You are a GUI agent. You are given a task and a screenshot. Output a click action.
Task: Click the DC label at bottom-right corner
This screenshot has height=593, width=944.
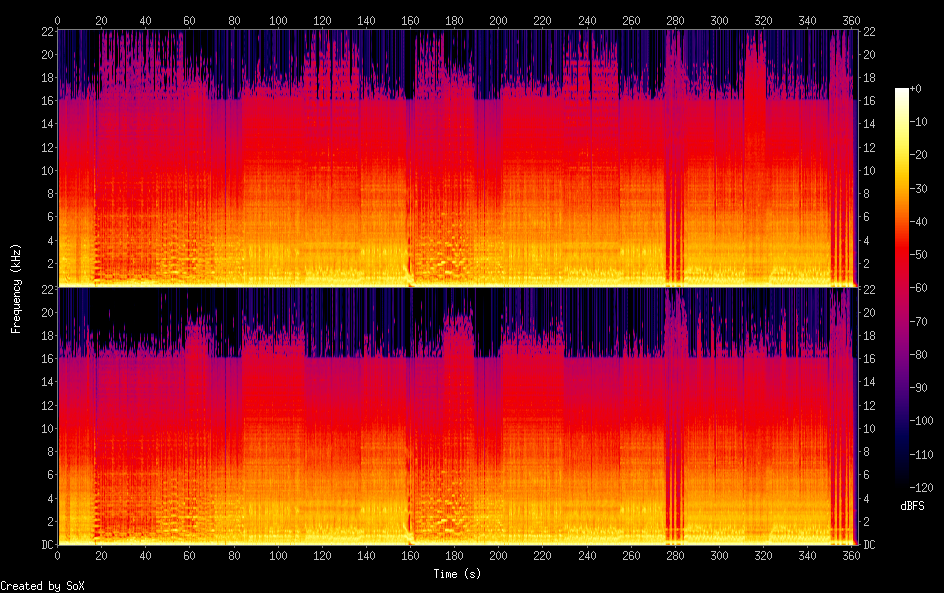(870, 545)
